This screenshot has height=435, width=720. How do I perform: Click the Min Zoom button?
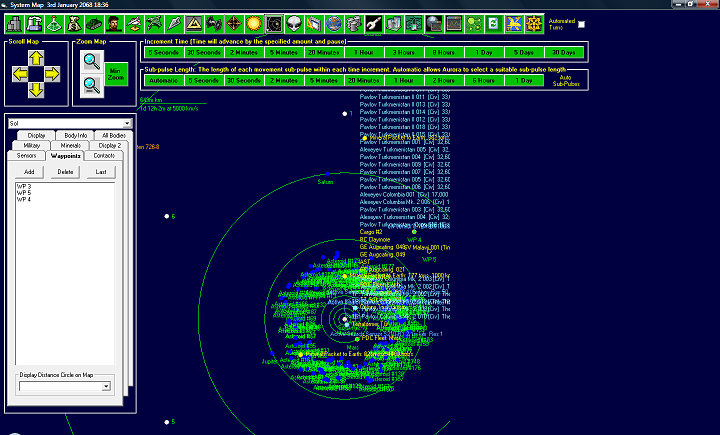click(x=116, y=74)
